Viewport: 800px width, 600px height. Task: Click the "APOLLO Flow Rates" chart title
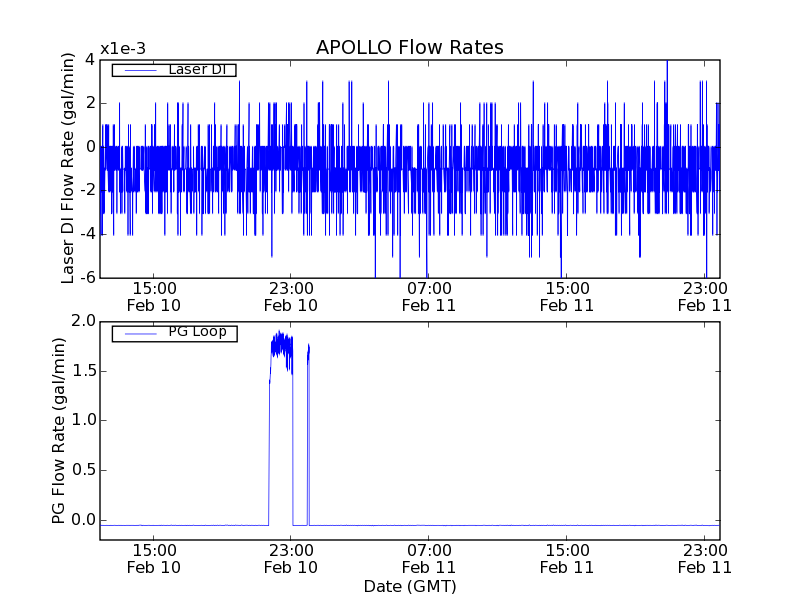point(409,47)
